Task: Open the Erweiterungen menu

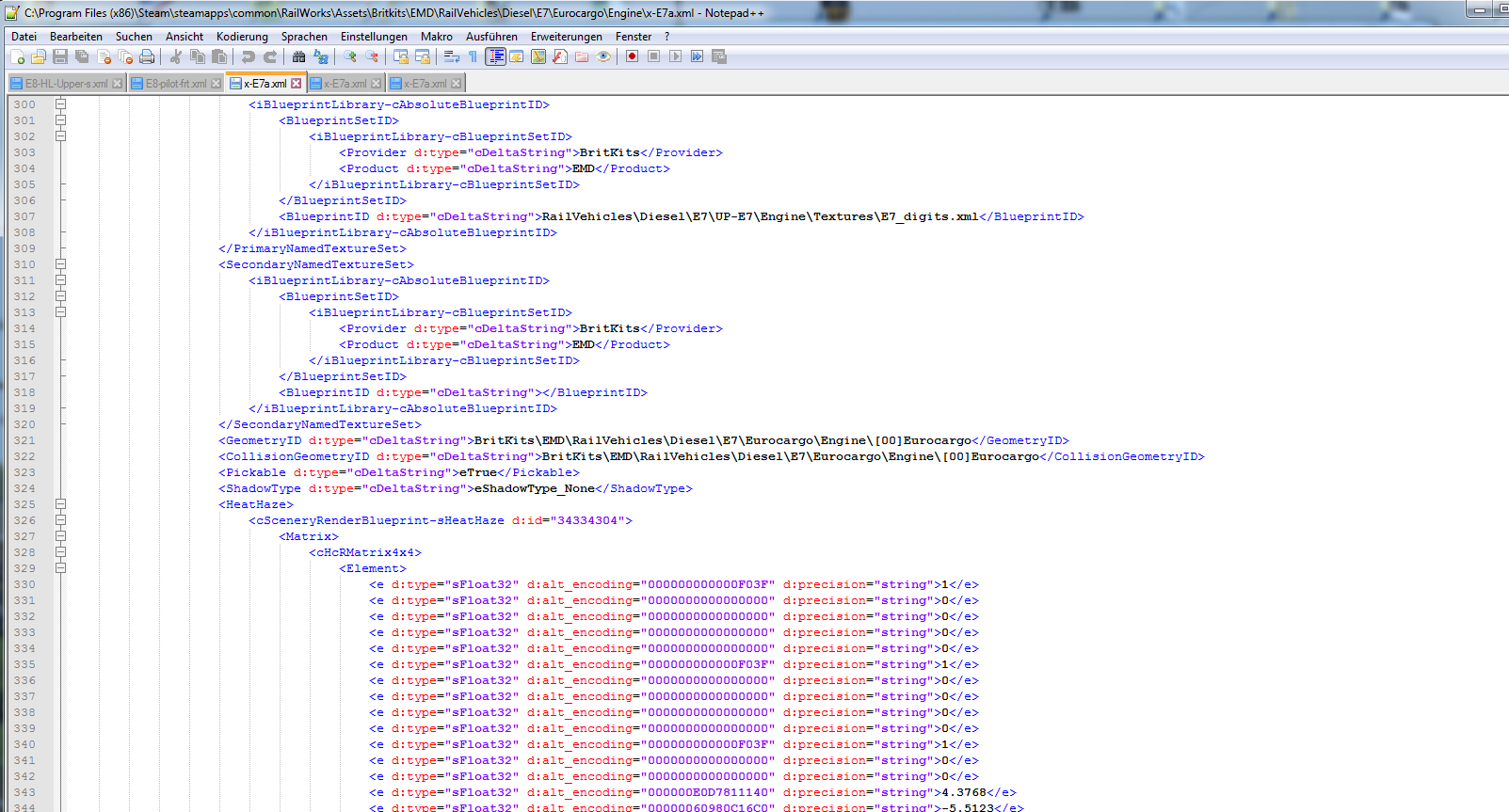Action: click(566, 37)
